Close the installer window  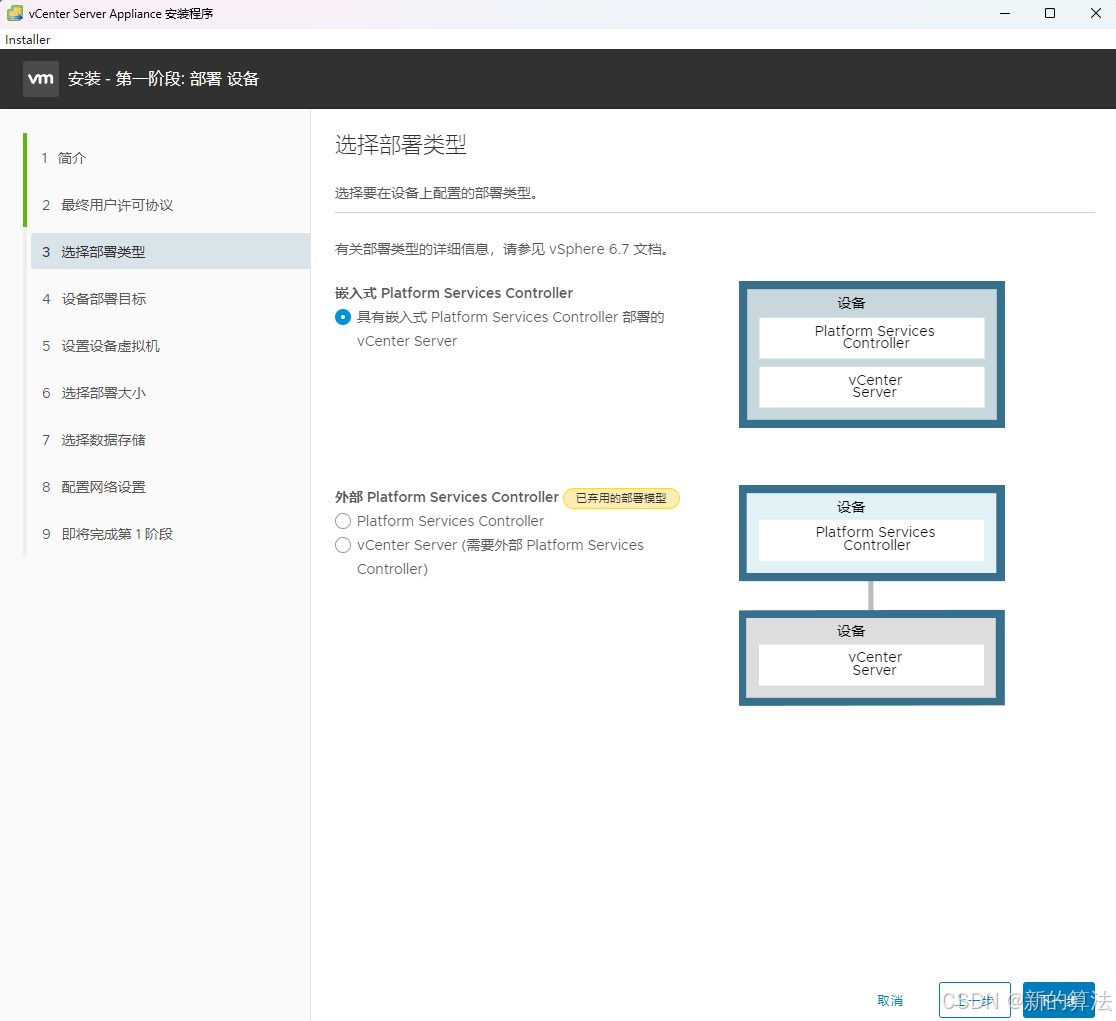[1095, 14]
